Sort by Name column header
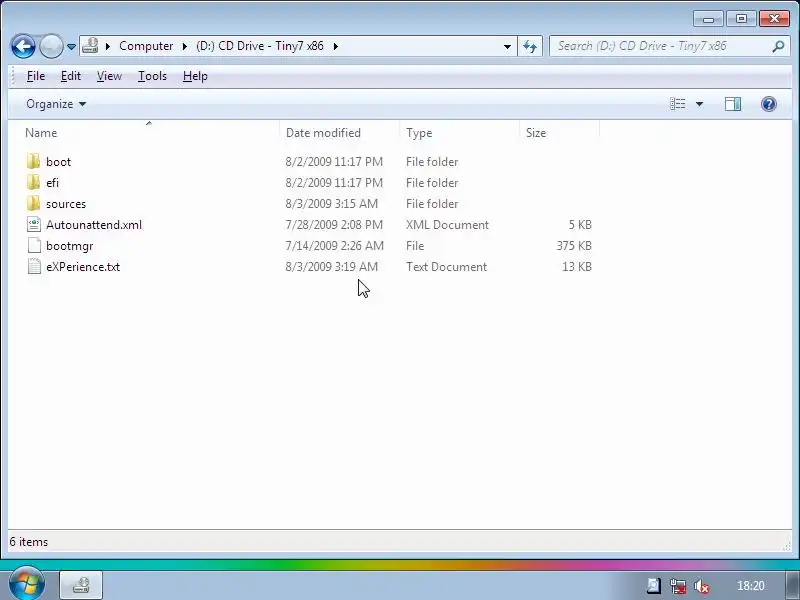800x600 pixels. click(148, 133)
